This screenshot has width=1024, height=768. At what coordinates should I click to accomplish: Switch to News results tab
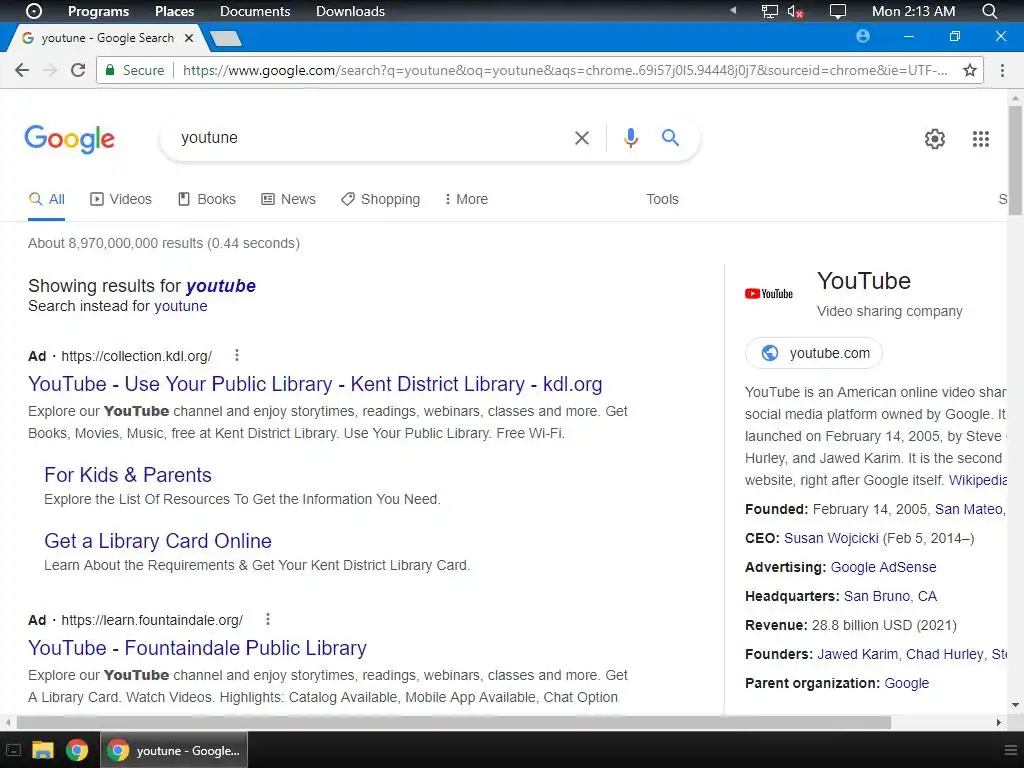pos(288,199)
